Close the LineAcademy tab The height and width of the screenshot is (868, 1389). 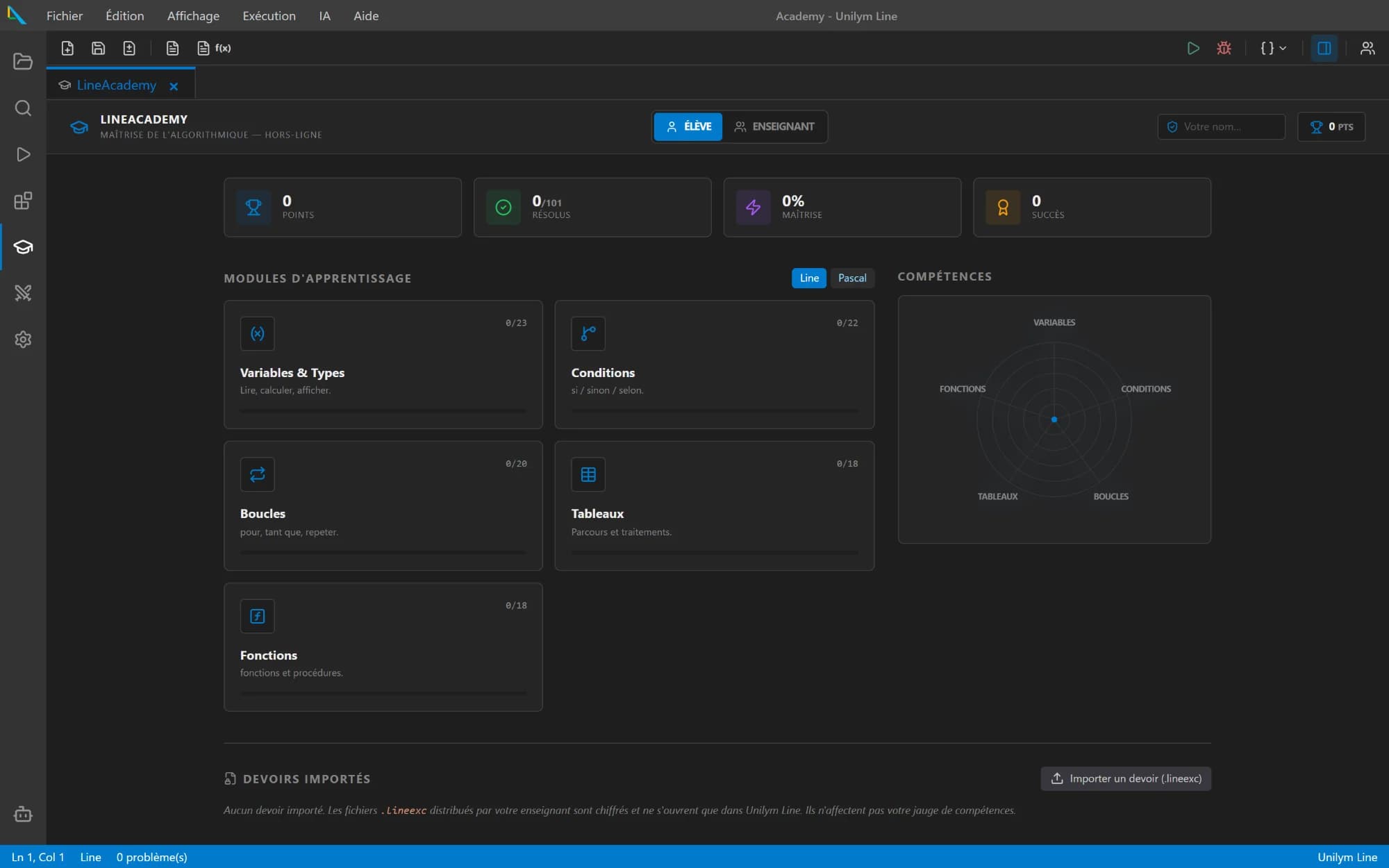(x=174, y=86)
